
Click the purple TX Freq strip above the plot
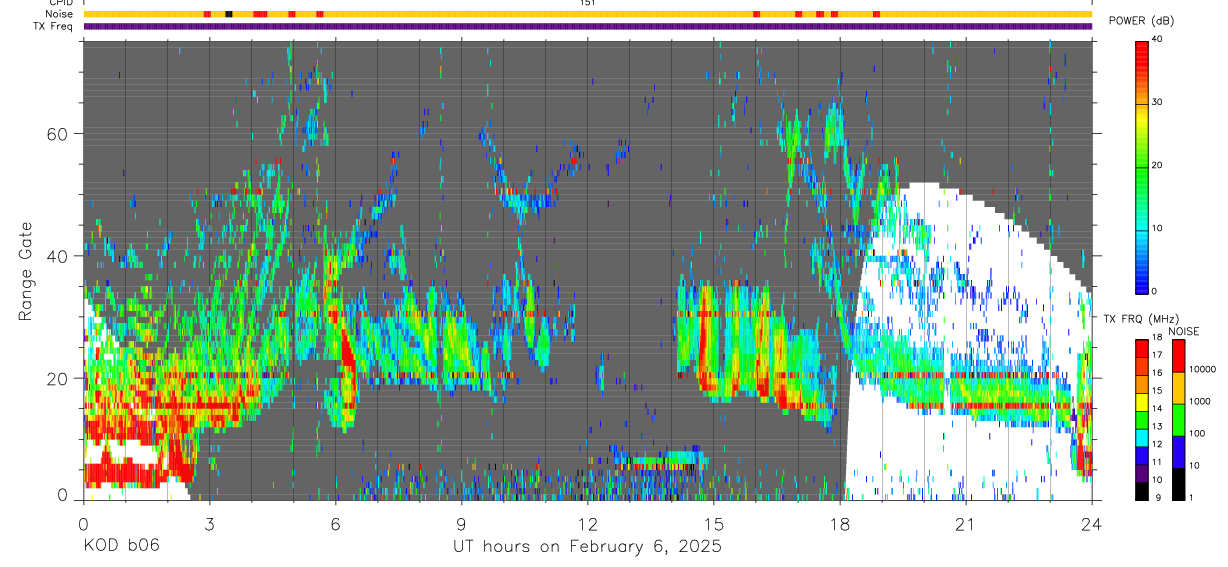coord(588,26)
